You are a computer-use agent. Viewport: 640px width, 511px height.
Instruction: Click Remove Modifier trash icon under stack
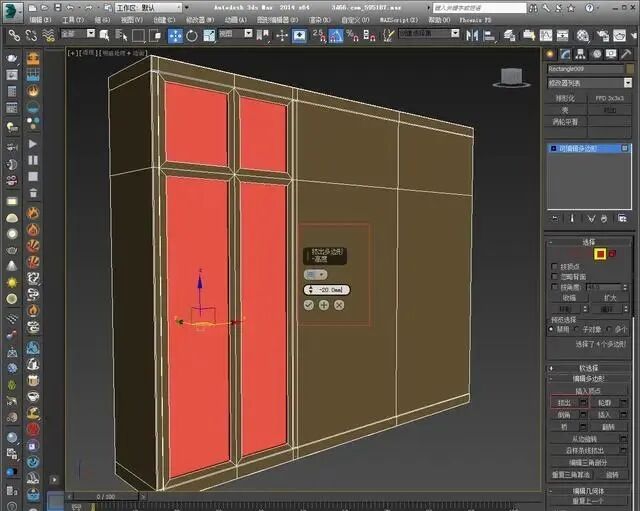(x=604, y=219)
